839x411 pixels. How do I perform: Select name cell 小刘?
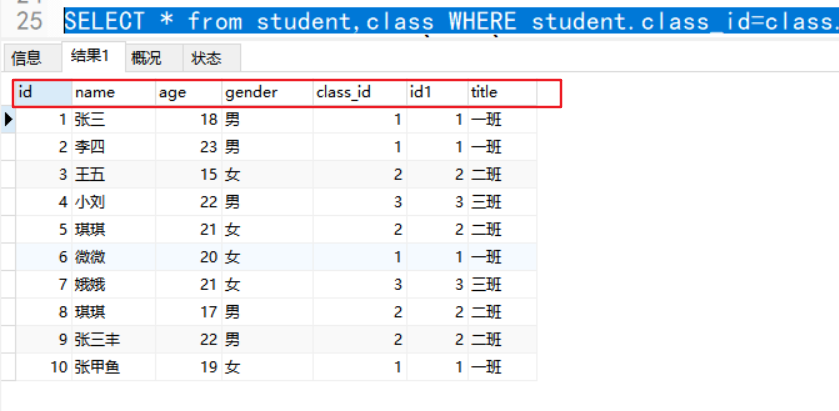113,202
